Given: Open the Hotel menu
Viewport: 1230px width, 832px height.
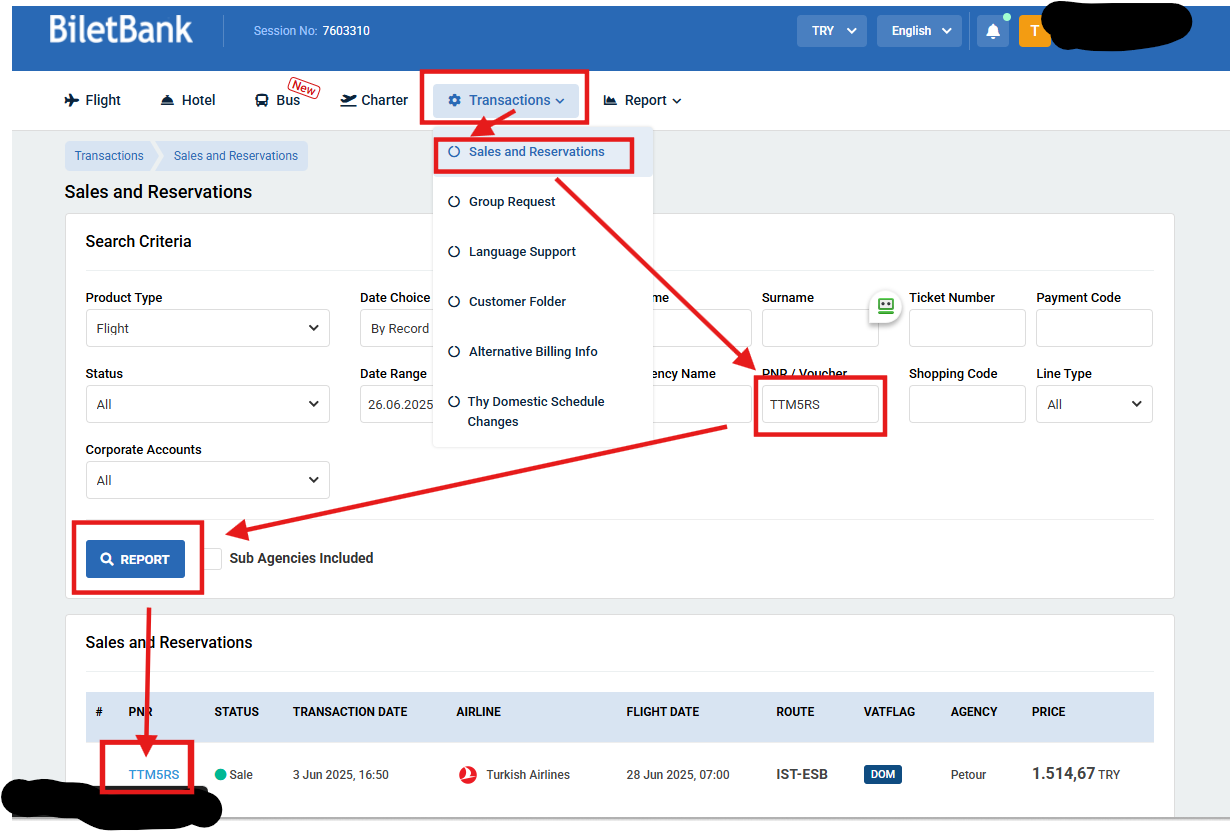Looking at the screenshot, I should coord(188,100).
